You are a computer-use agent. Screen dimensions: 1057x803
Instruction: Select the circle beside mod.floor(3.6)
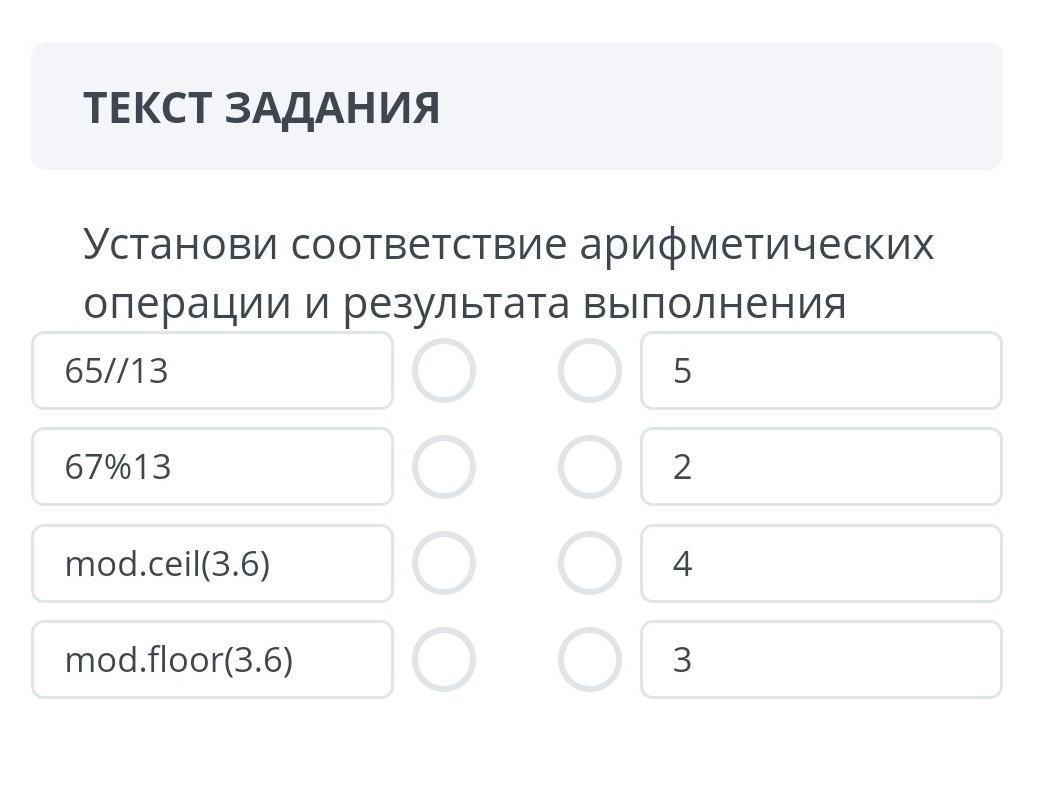pyautogui.click(x=444, y=660)
